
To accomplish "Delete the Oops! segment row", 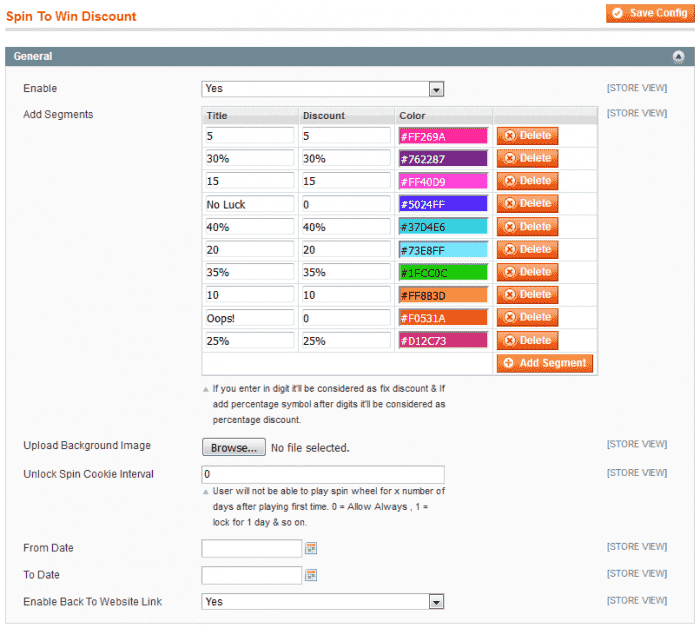I will (527, 318).
